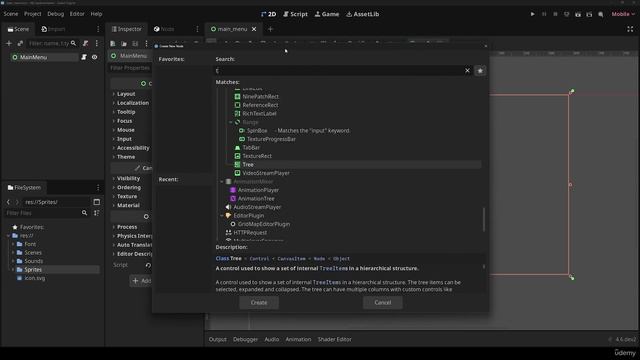
Task: Select HTTPRequest node type
Action: tap(250, 233)
